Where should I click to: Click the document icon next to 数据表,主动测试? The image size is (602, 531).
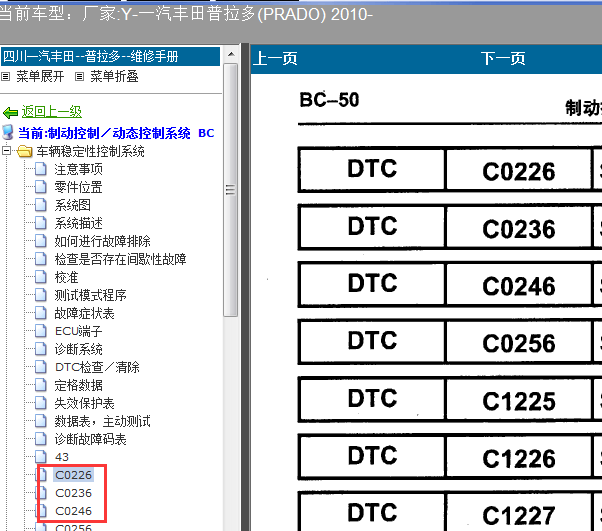pyautogui.click(x=41, y=421)
